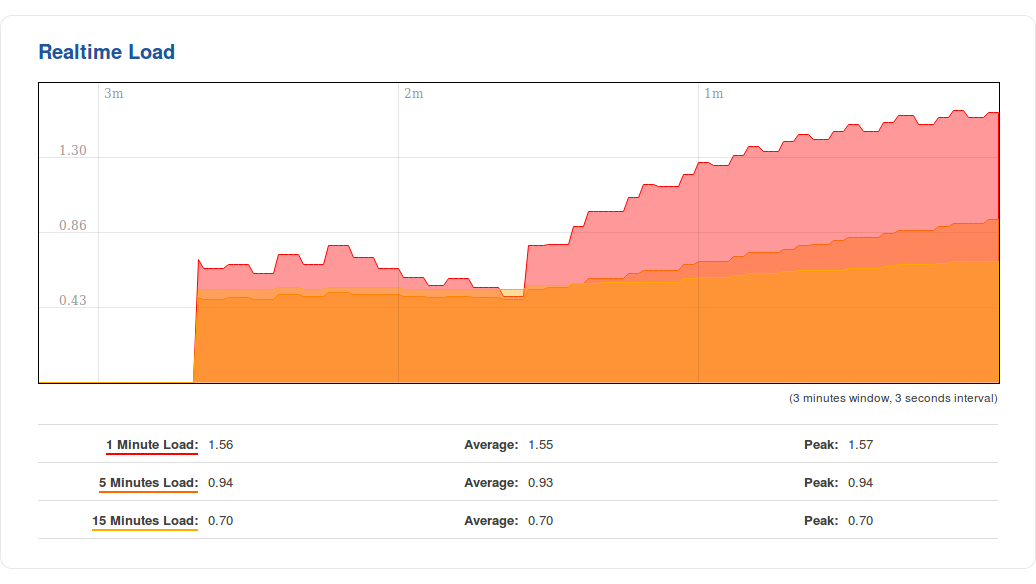
Task: Click the 1.30 y-axis label
Action: coord(73,151)
